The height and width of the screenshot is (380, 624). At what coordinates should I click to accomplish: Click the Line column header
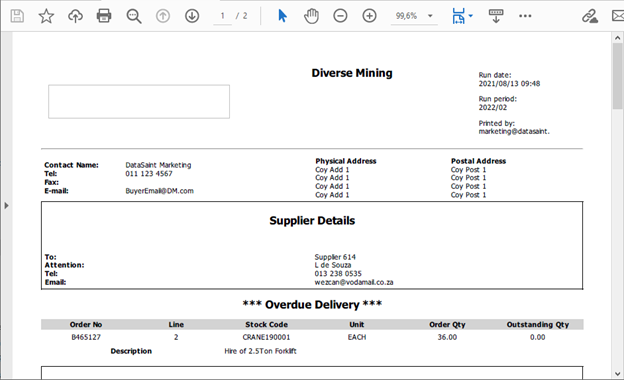[176, 325]
